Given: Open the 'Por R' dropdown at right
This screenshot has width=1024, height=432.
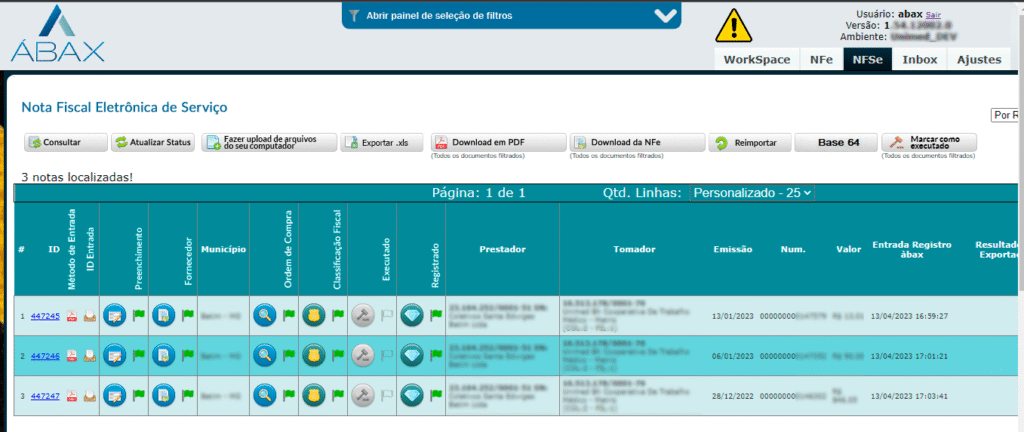Looking at the screenshot, I should click(x=1005, y=115).
